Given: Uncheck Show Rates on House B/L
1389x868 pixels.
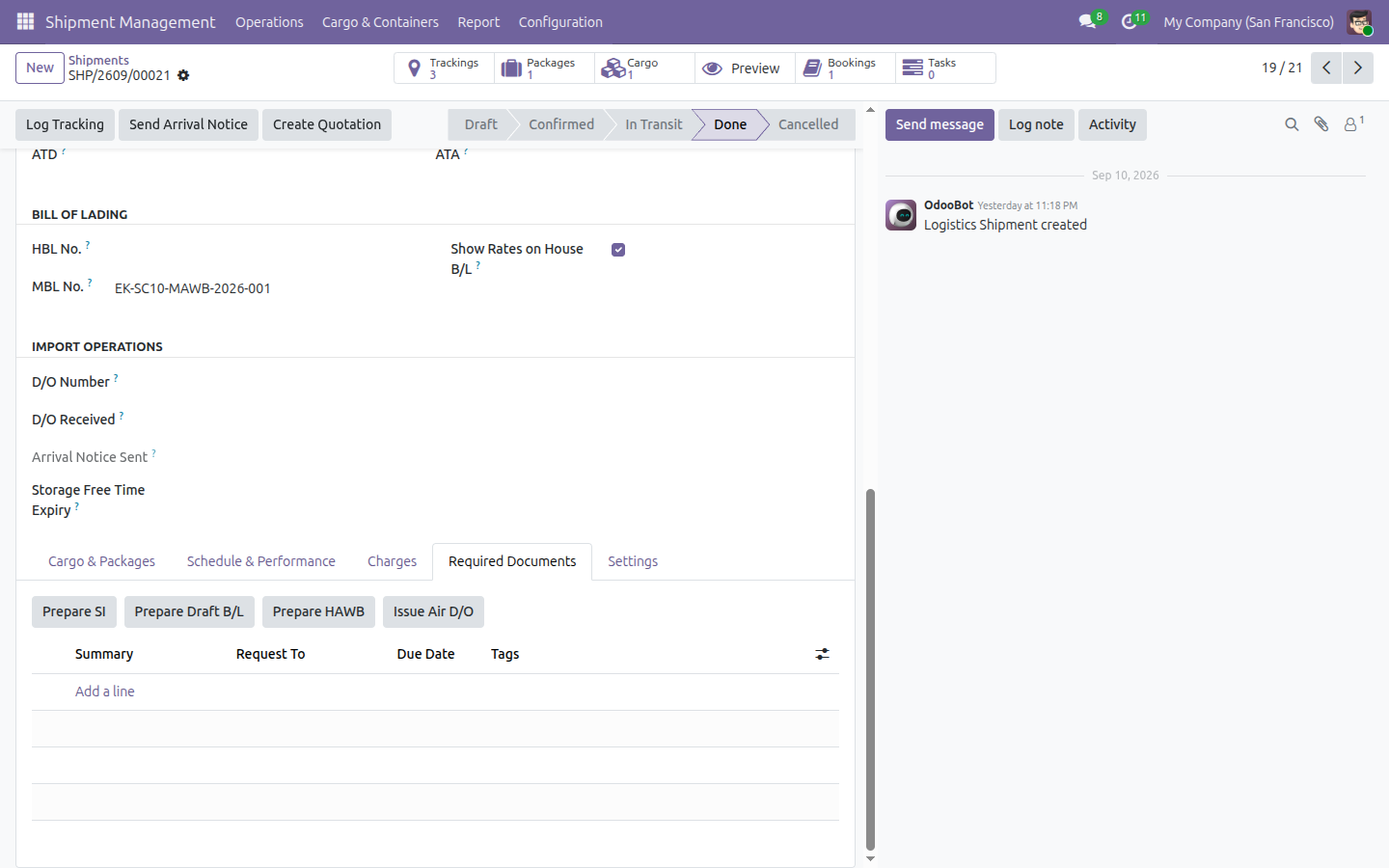Looking at the screenshot, I should pyautogui.click(x=618, y=250).
